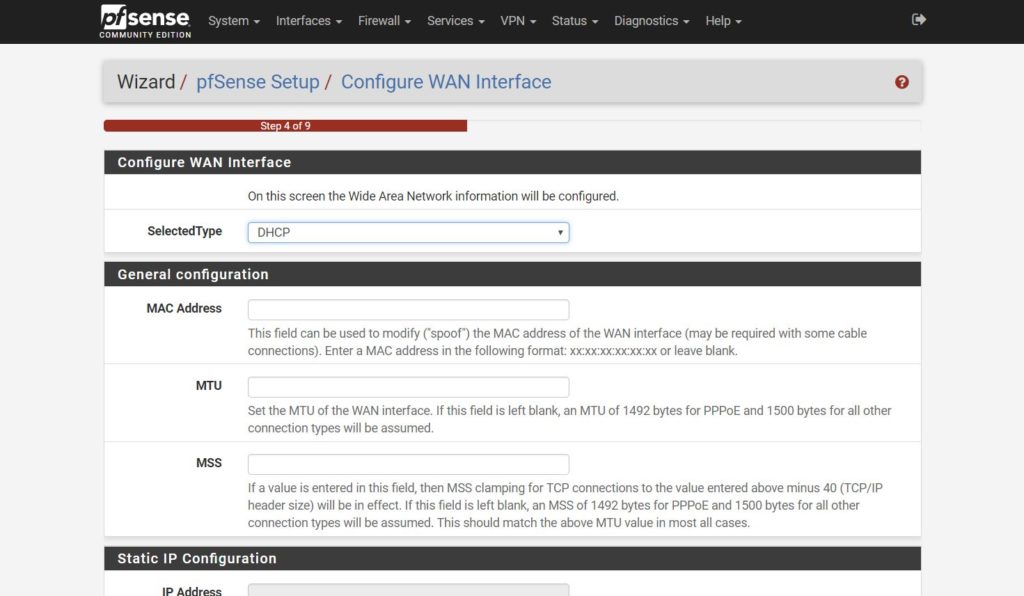The image size is (1024, 596).
Task: Click the MAC address spoof help text
Action: tap(557, 342)
